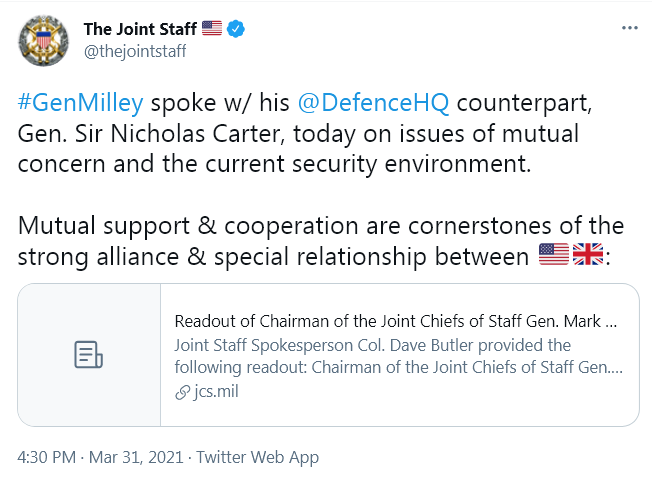652x479 pixels.
Task: Open the tweet's more options menu
Action: coord(630,28)
